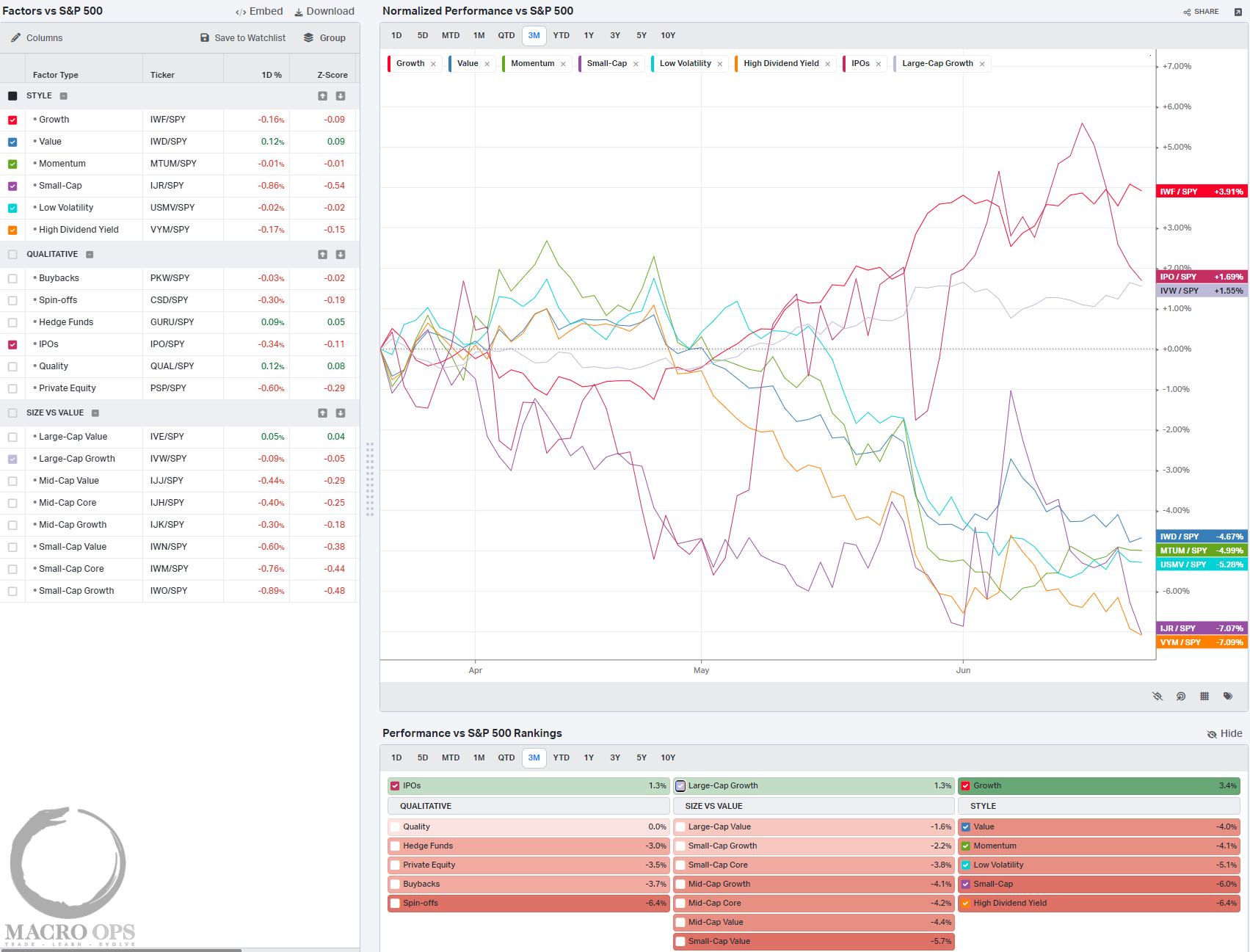This screenshot has height=952, width=1250.
Task: Remove the High Dividend Yield chip
Action: coord(827,64)
